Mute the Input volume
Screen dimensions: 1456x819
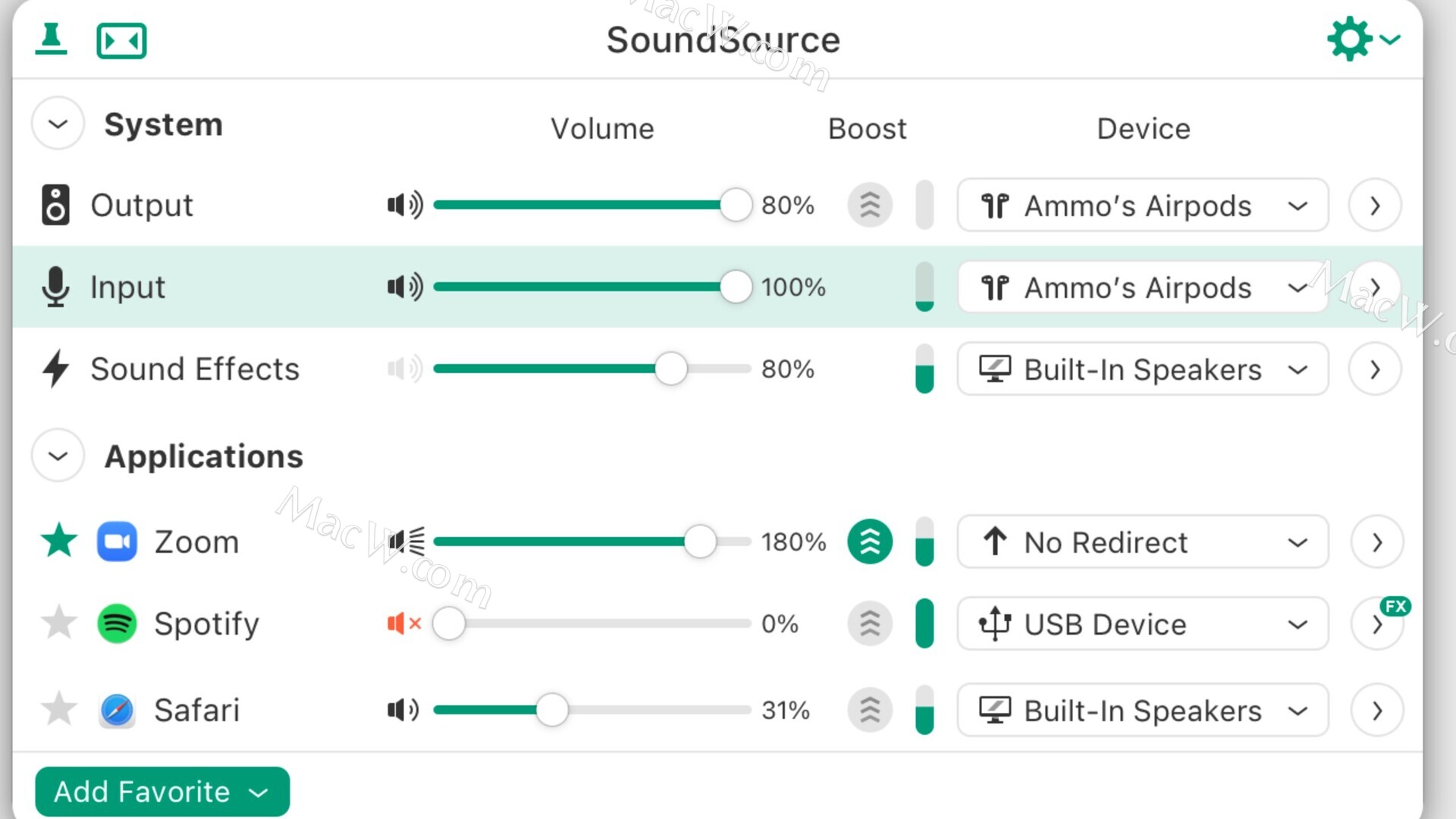405,287
